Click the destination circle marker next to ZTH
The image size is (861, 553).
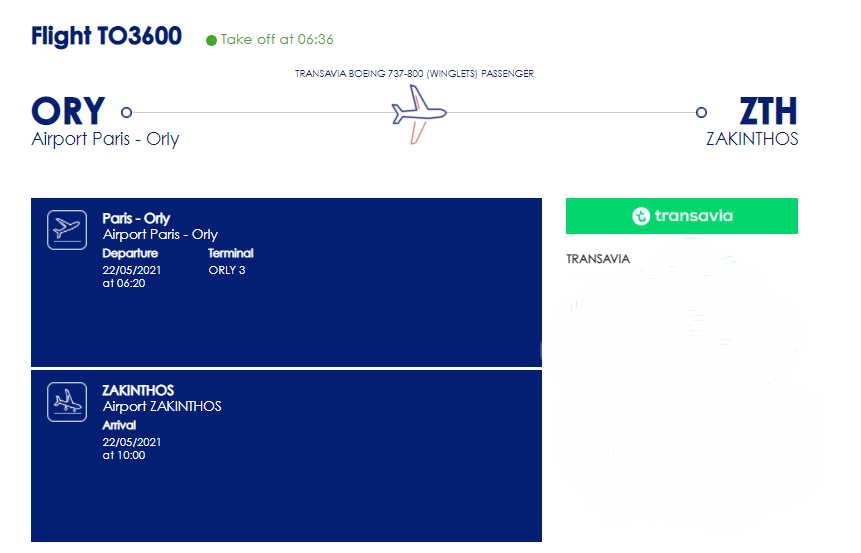[701, 113]
